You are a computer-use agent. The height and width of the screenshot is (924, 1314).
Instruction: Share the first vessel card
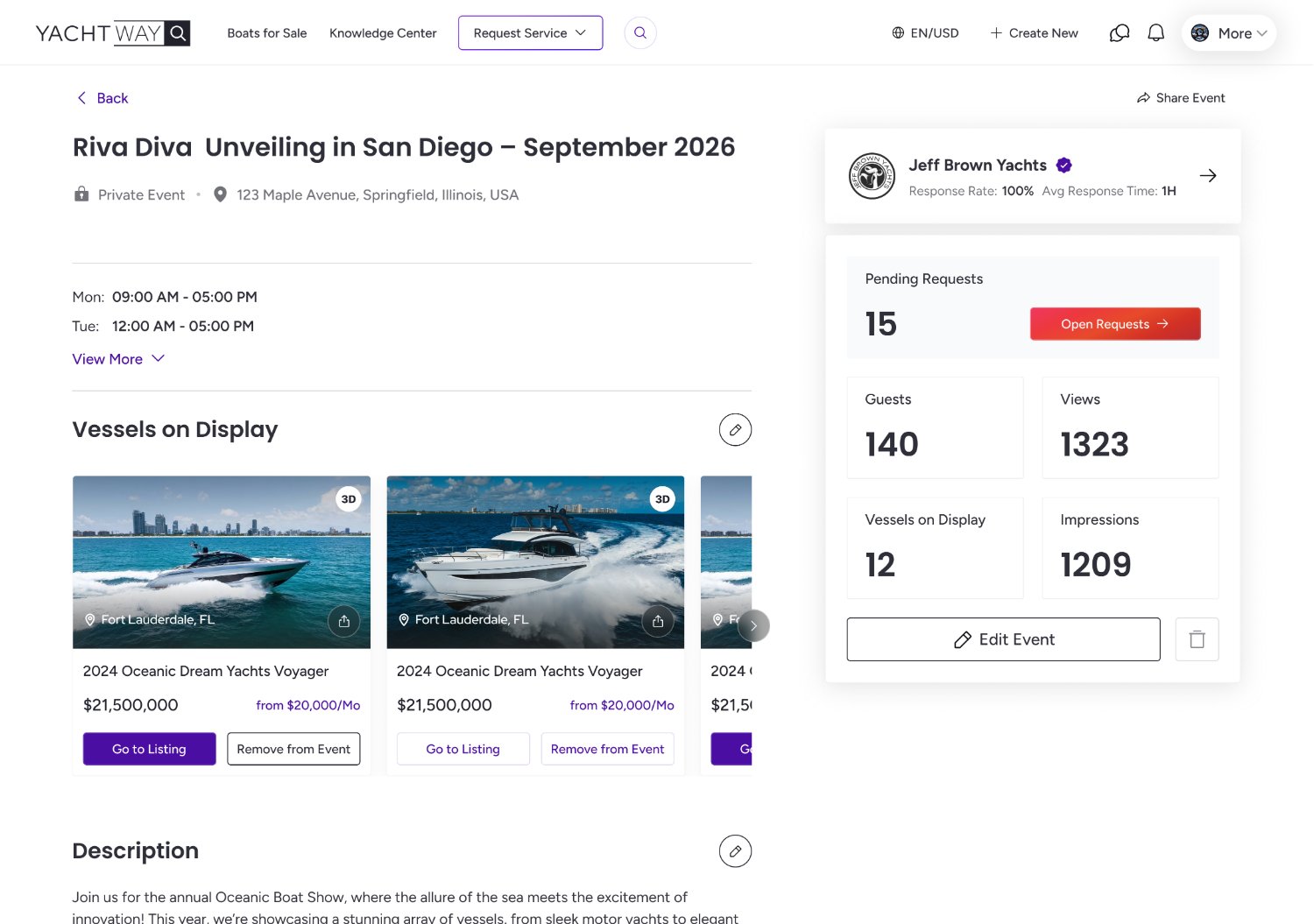click(344, 621)
